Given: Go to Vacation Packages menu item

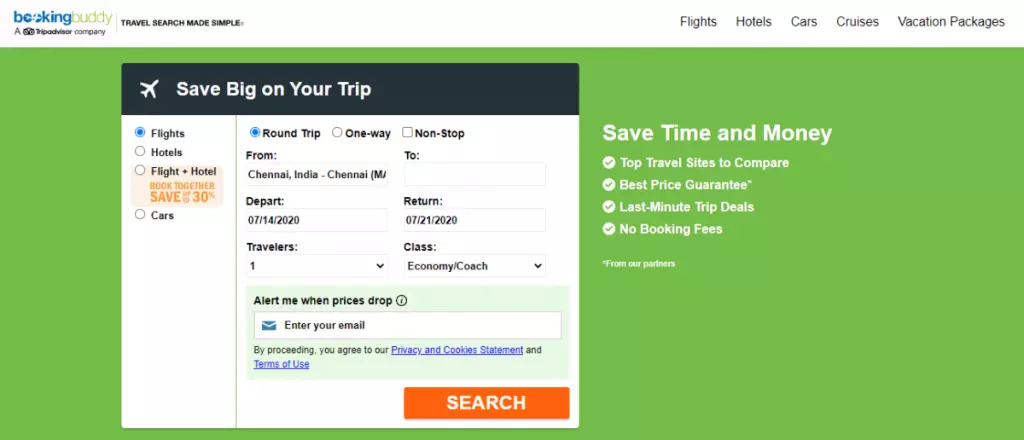Looking at the screenshot, I should pyautogui.click(x=951, y=22).
